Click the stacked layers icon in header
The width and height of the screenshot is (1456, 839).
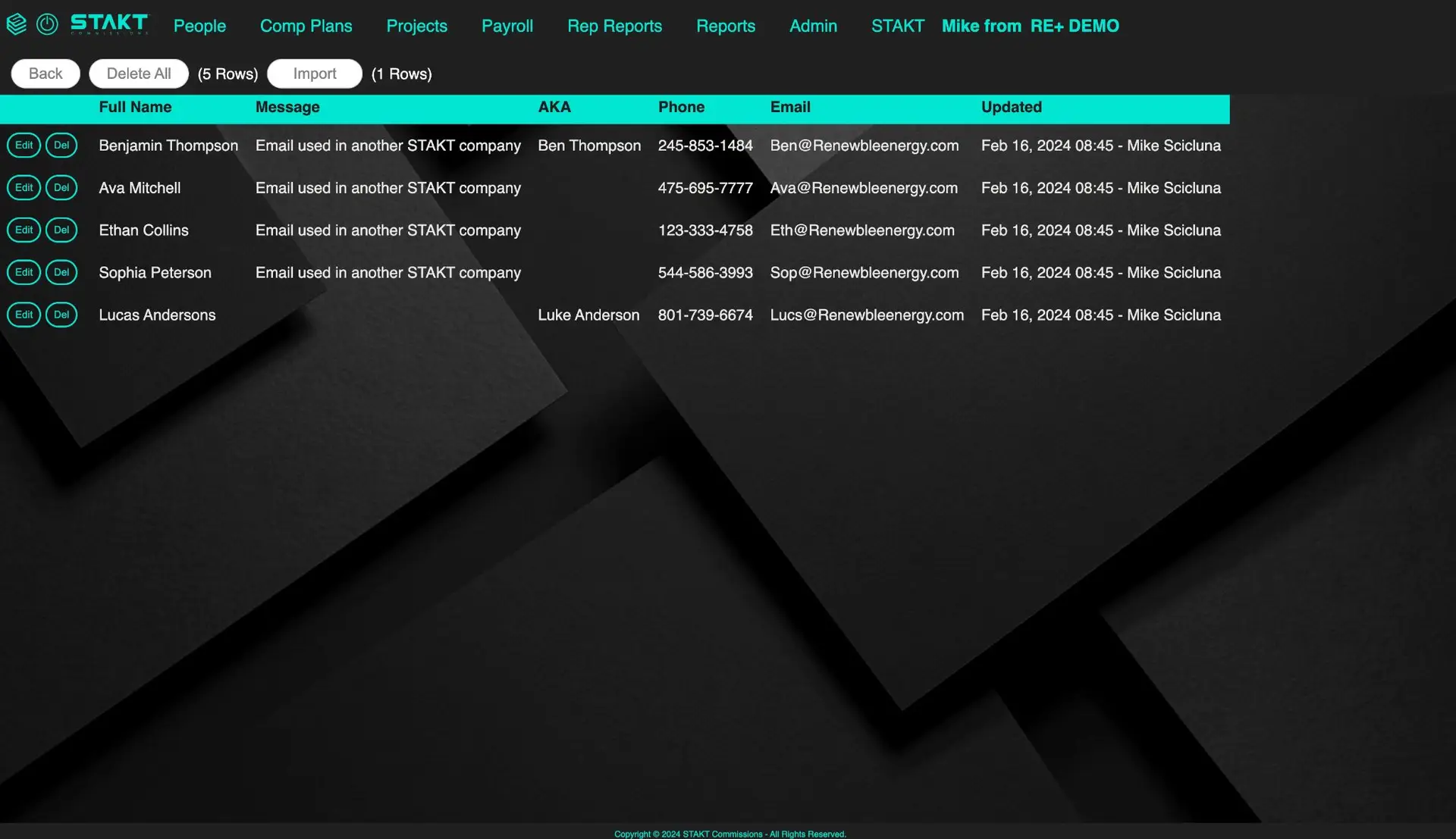[x=16, y=24]
